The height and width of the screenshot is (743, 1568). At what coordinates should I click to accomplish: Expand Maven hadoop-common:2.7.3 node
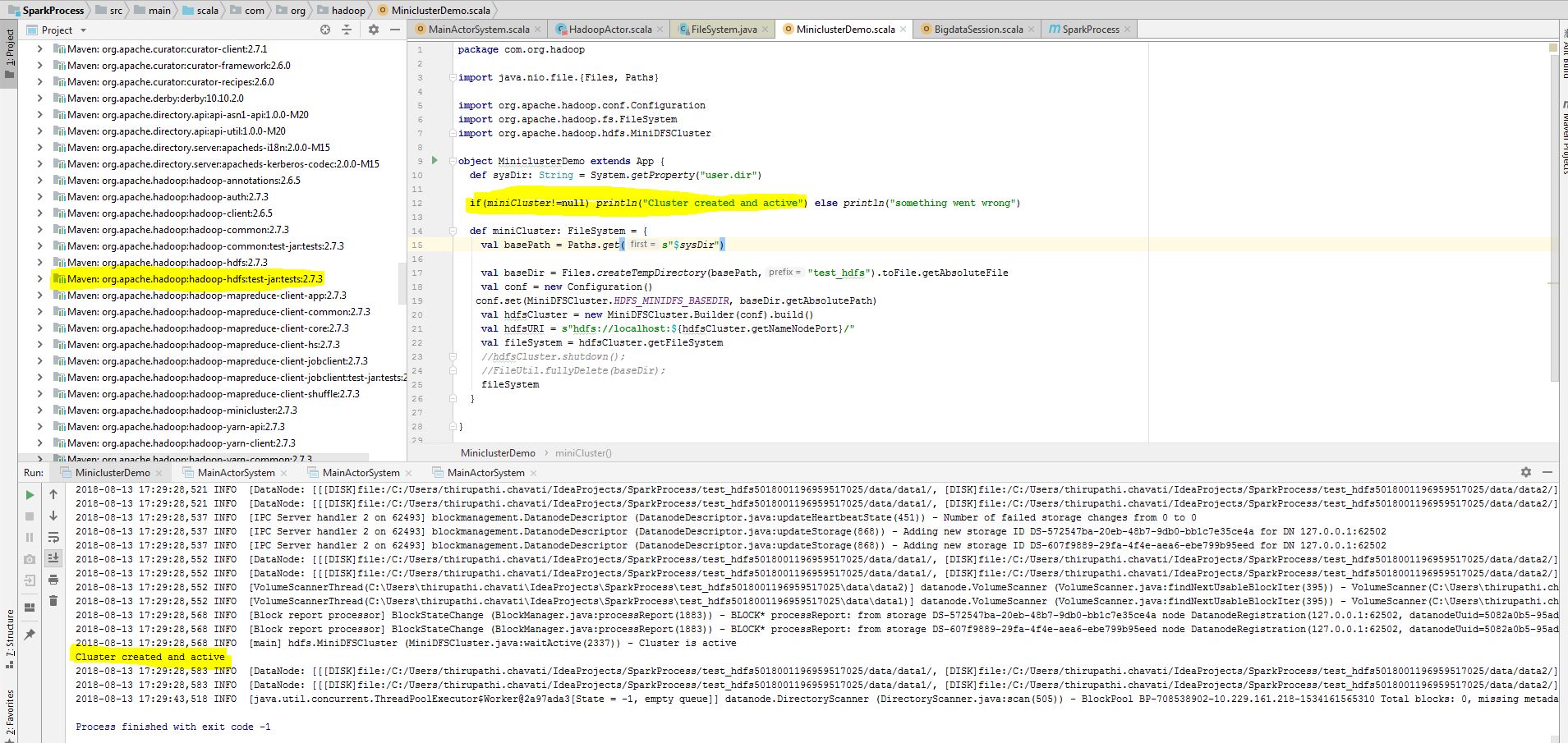coord(39,230)
